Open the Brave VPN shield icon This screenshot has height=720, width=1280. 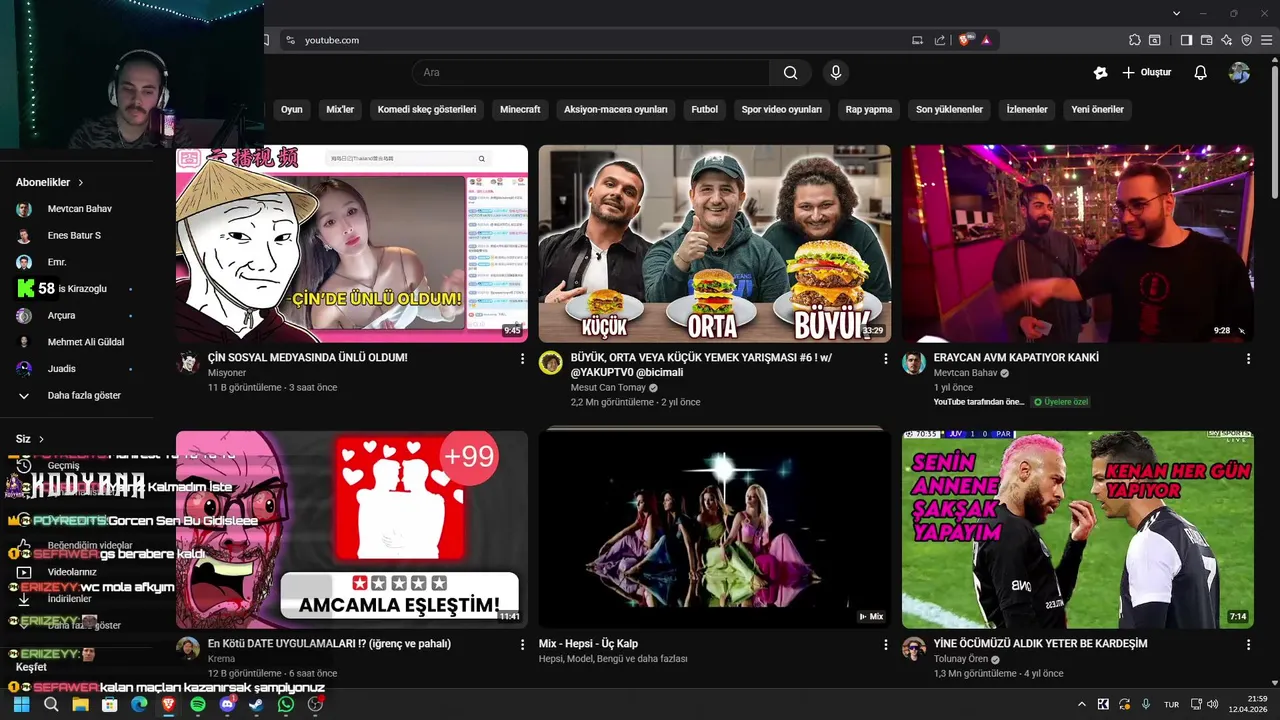(1246, 40)
